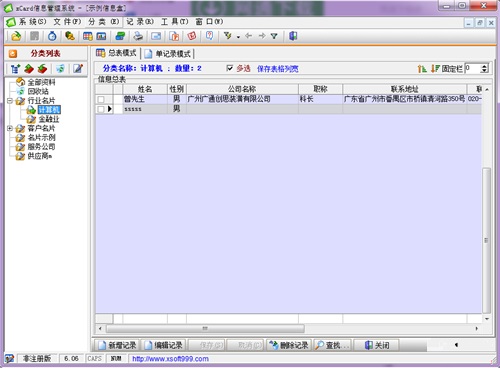Increase the 固定栏 spinner value
The width and height of the screenshot is (500, 368).
pos(484,66)
